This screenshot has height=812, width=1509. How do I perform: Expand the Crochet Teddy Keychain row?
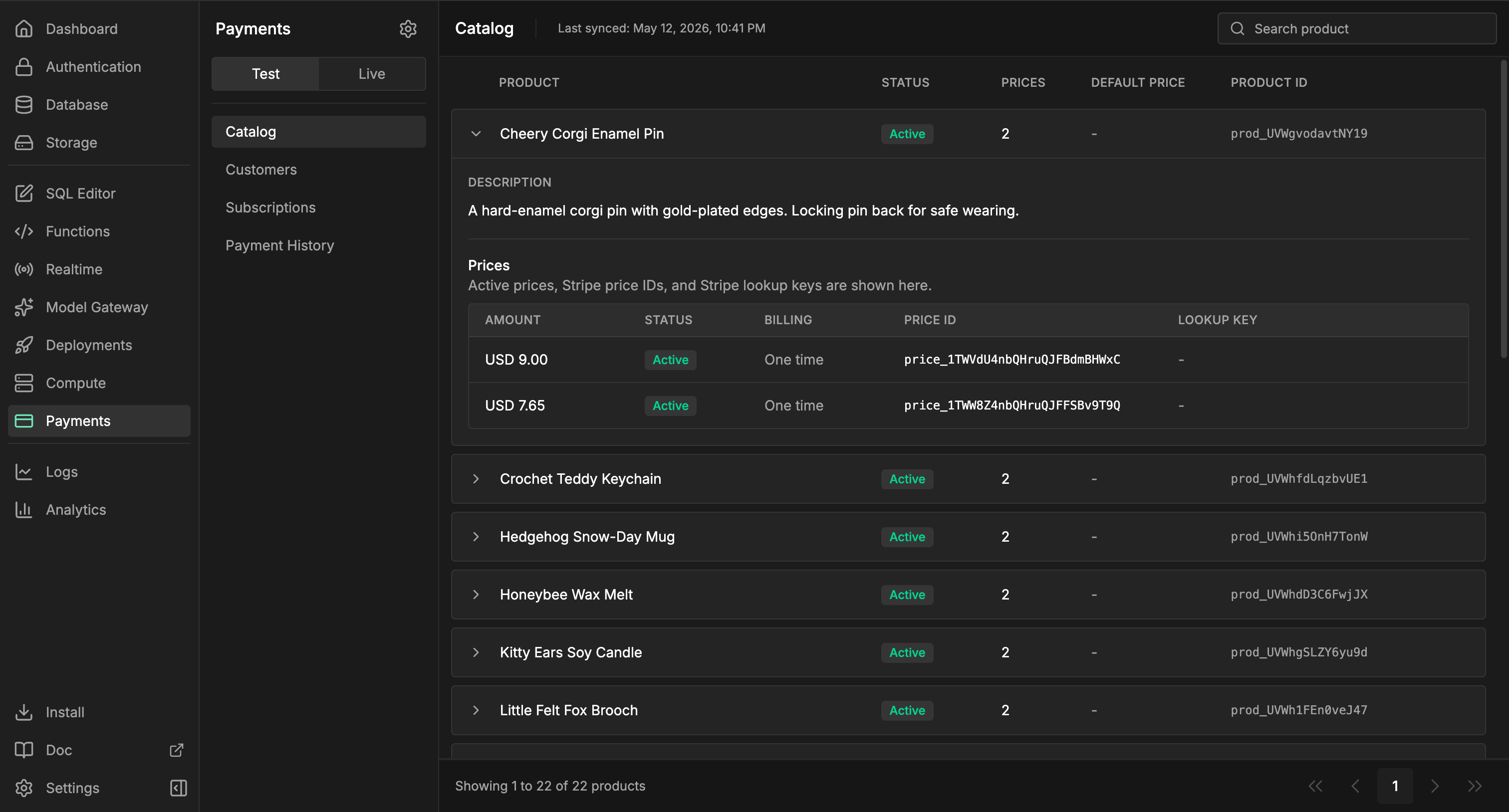point(476,479)
